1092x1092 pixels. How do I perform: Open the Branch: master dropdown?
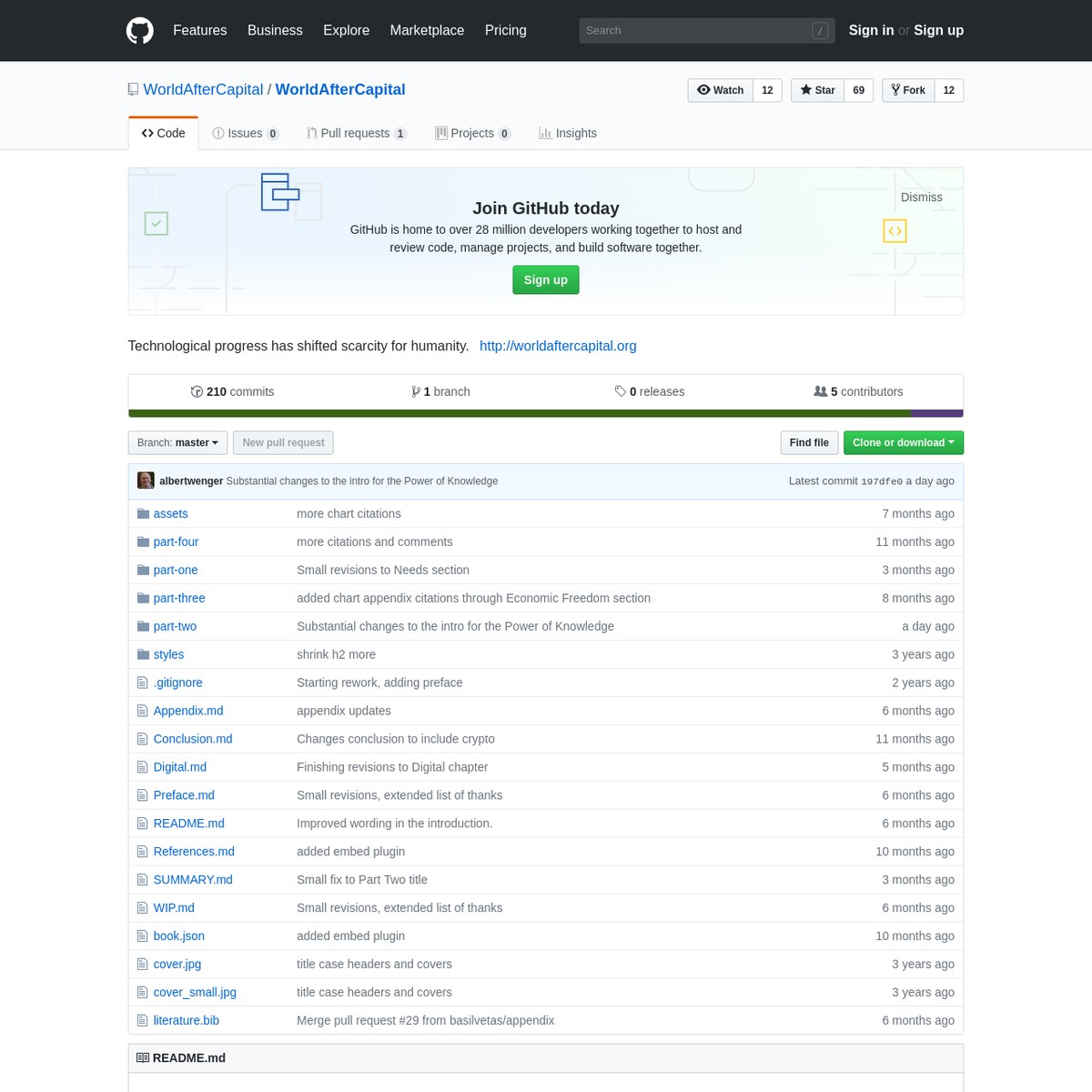tap(178, 442)
